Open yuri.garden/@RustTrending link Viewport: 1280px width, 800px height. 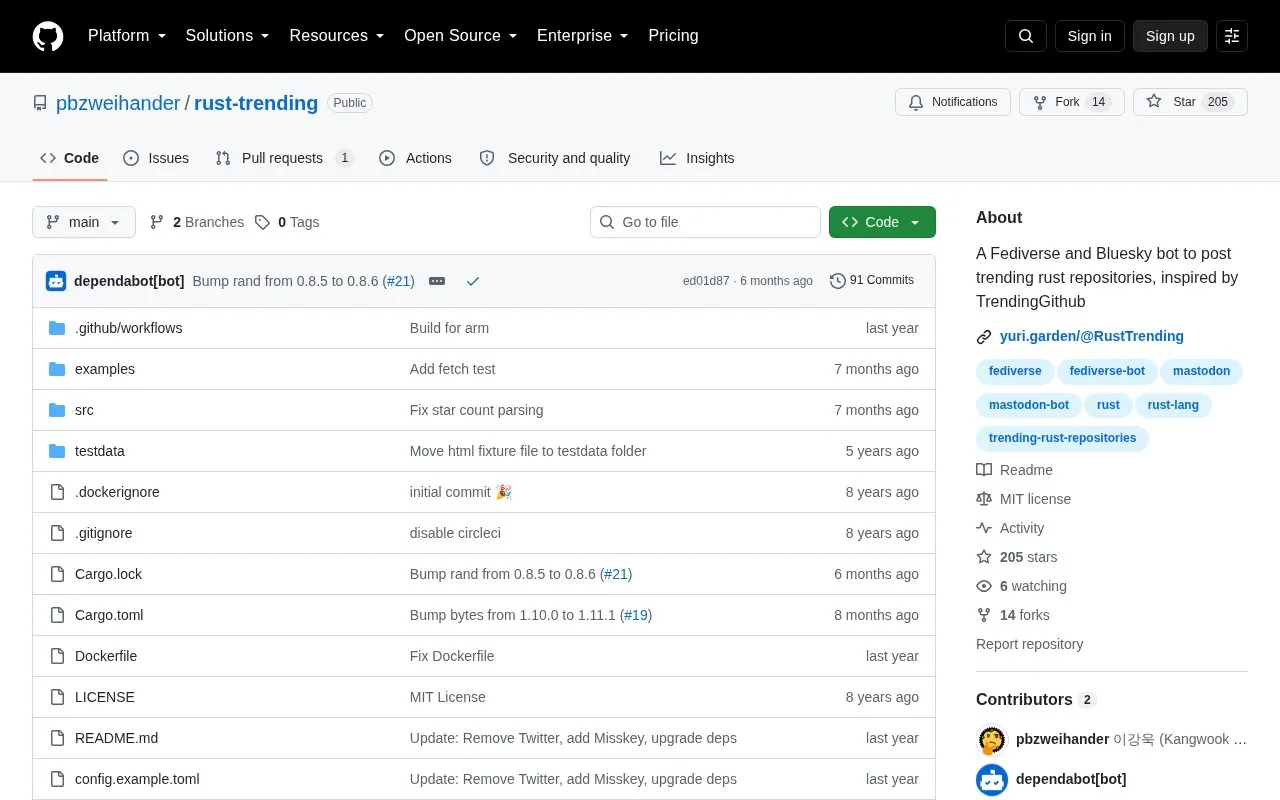coord(1091,337)
